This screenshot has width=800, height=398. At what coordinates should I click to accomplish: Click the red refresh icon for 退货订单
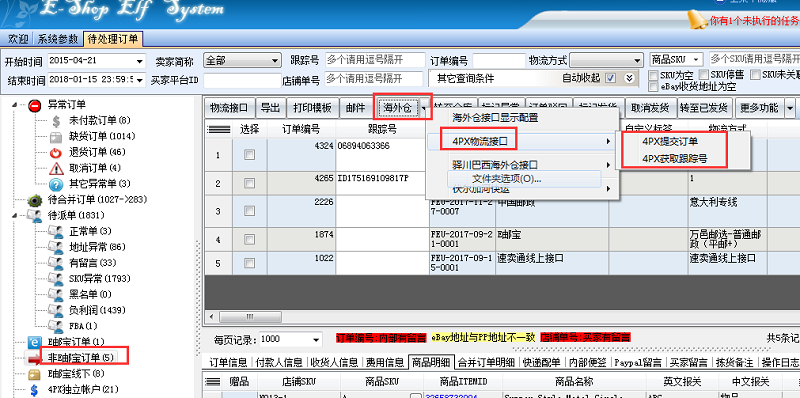(56, 152)
